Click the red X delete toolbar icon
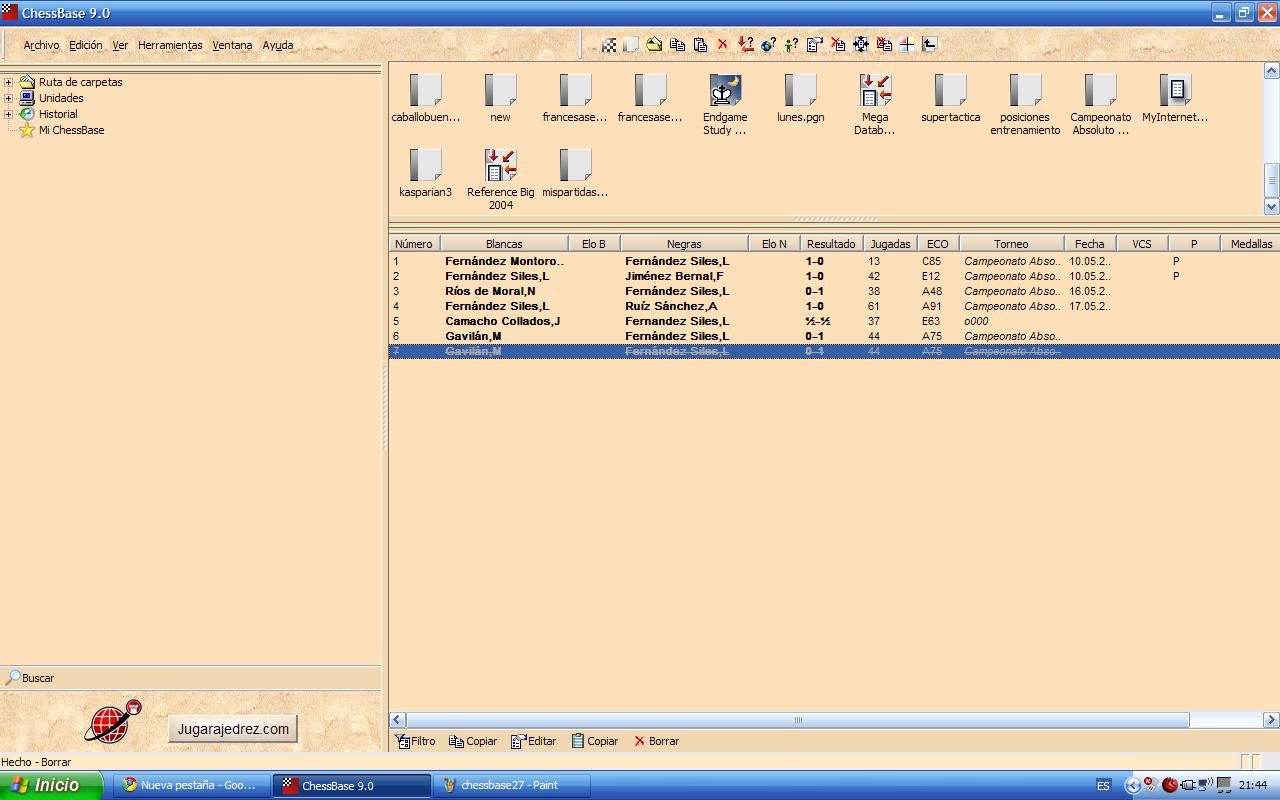 tap(722, 45)
